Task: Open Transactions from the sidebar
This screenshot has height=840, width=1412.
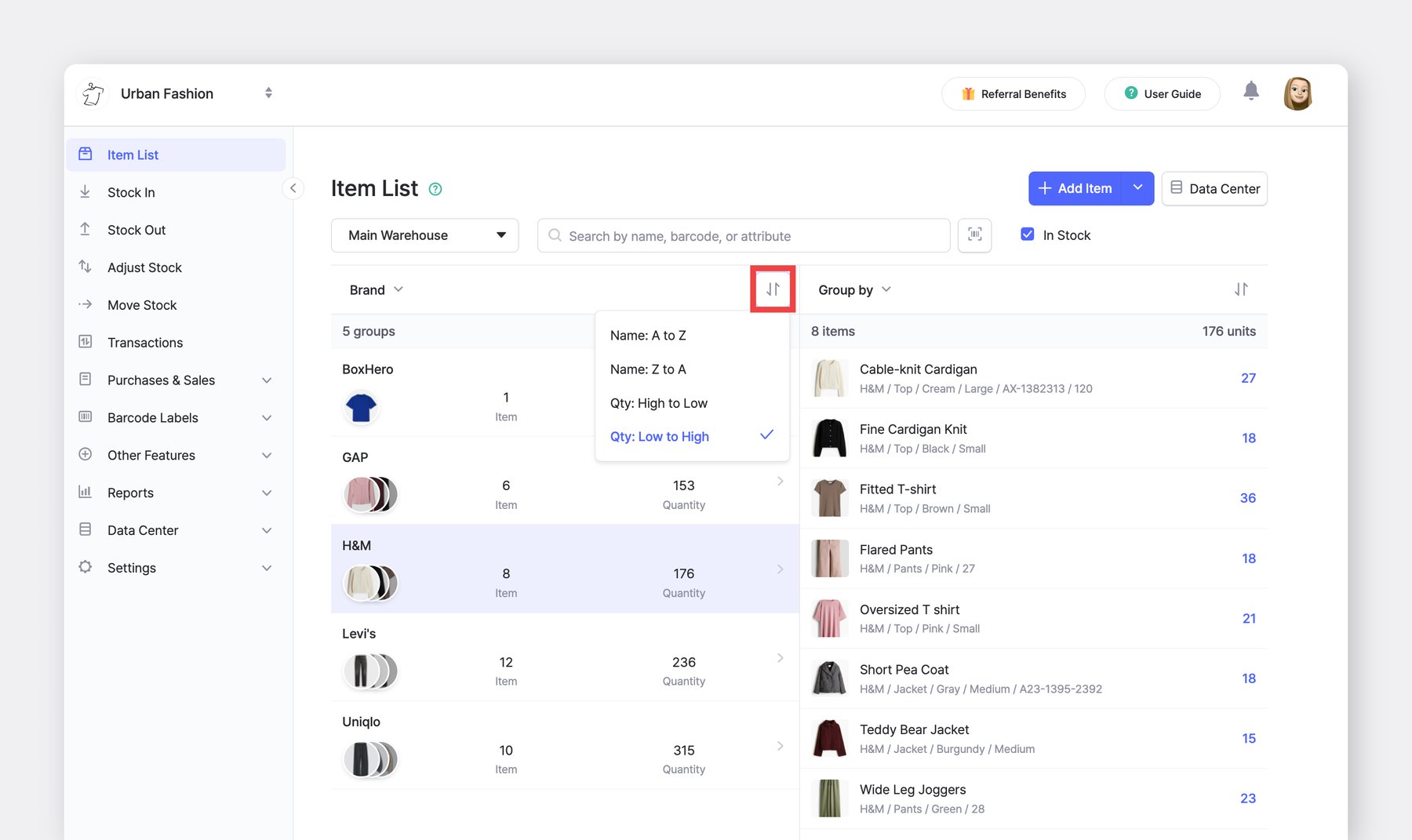Action: (145, 343)
